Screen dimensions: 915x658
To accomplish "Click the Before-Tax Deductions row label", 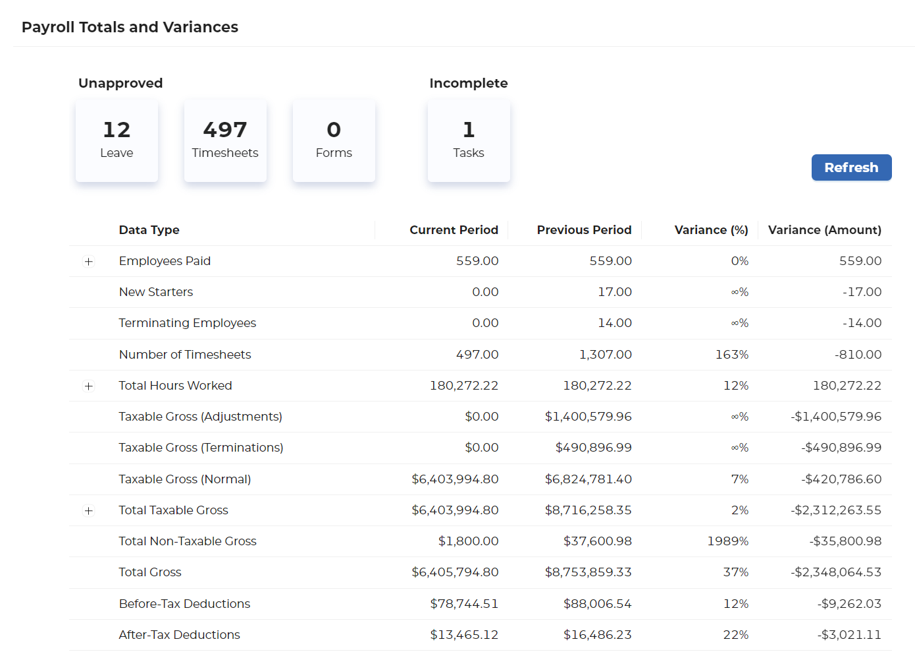I will pos(184,604).
